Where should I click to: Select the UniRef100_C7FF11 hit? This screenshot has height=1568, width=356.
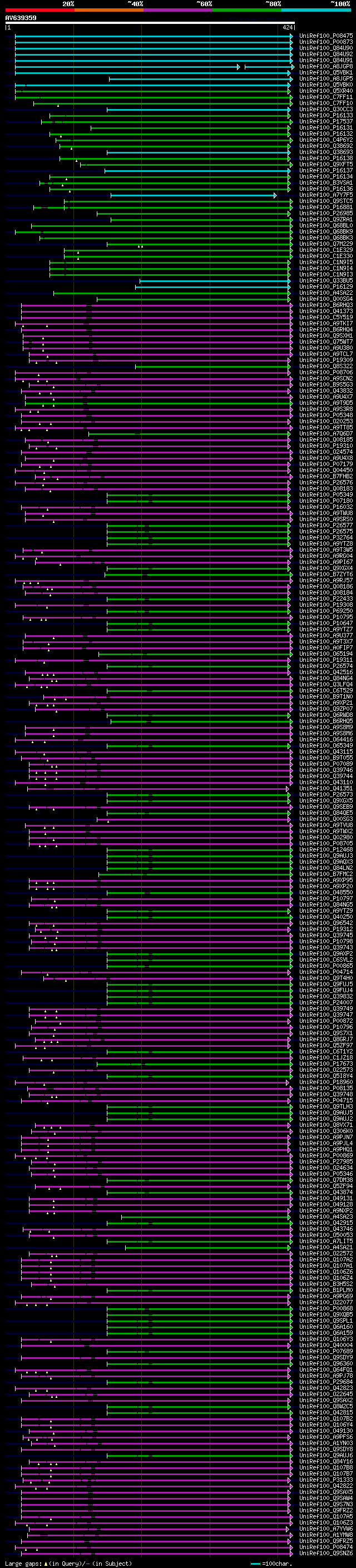(x=325, y=97)
